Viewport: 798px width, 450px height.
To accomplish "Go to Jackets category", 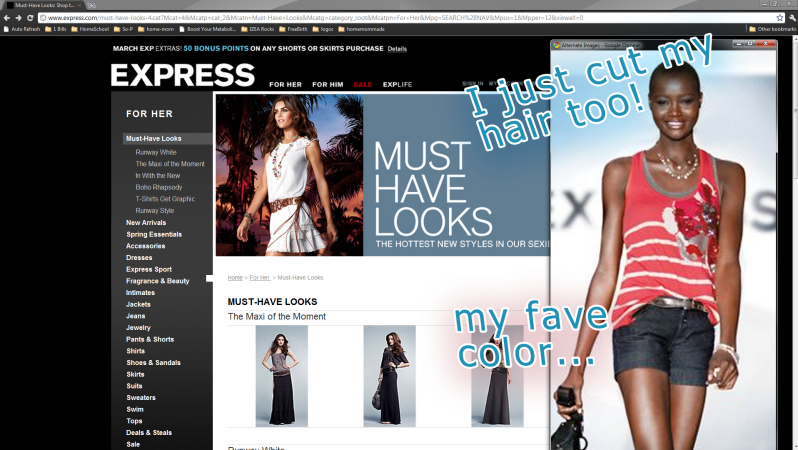I will [138, 304].
